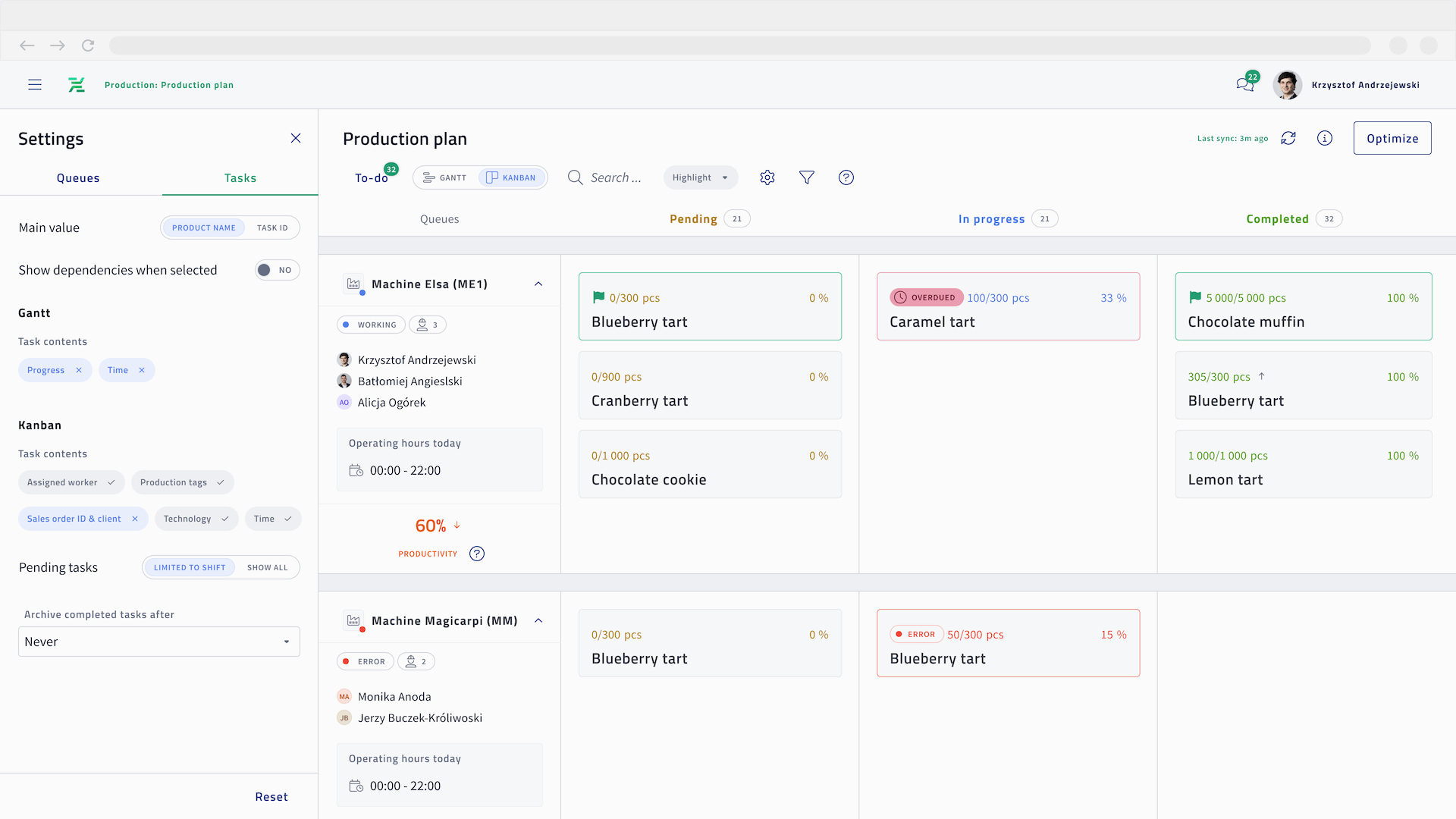Switch to the Gantt view

[444, 177]
